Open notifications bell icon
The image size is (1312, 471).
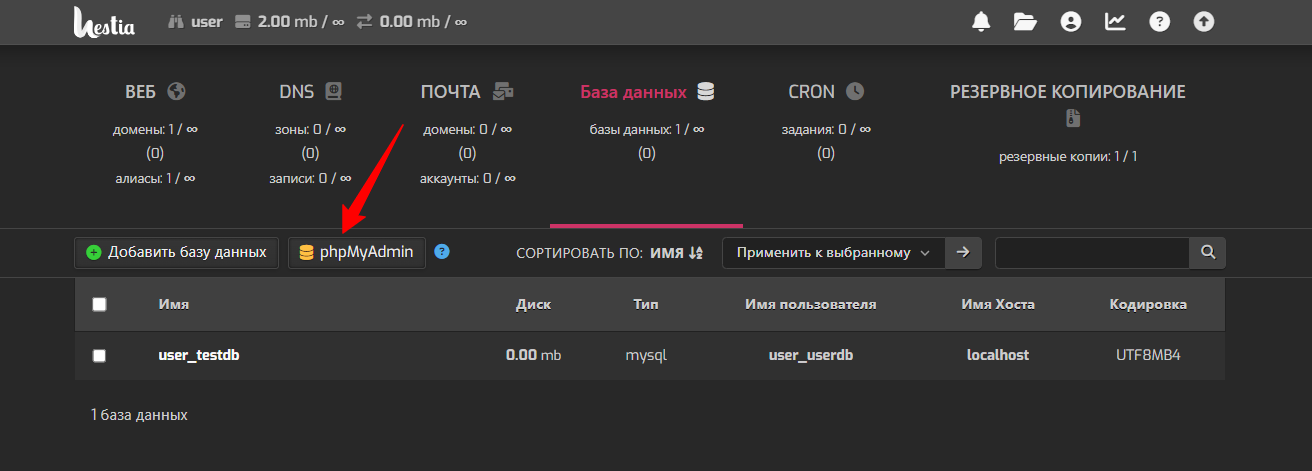(981, 21)
